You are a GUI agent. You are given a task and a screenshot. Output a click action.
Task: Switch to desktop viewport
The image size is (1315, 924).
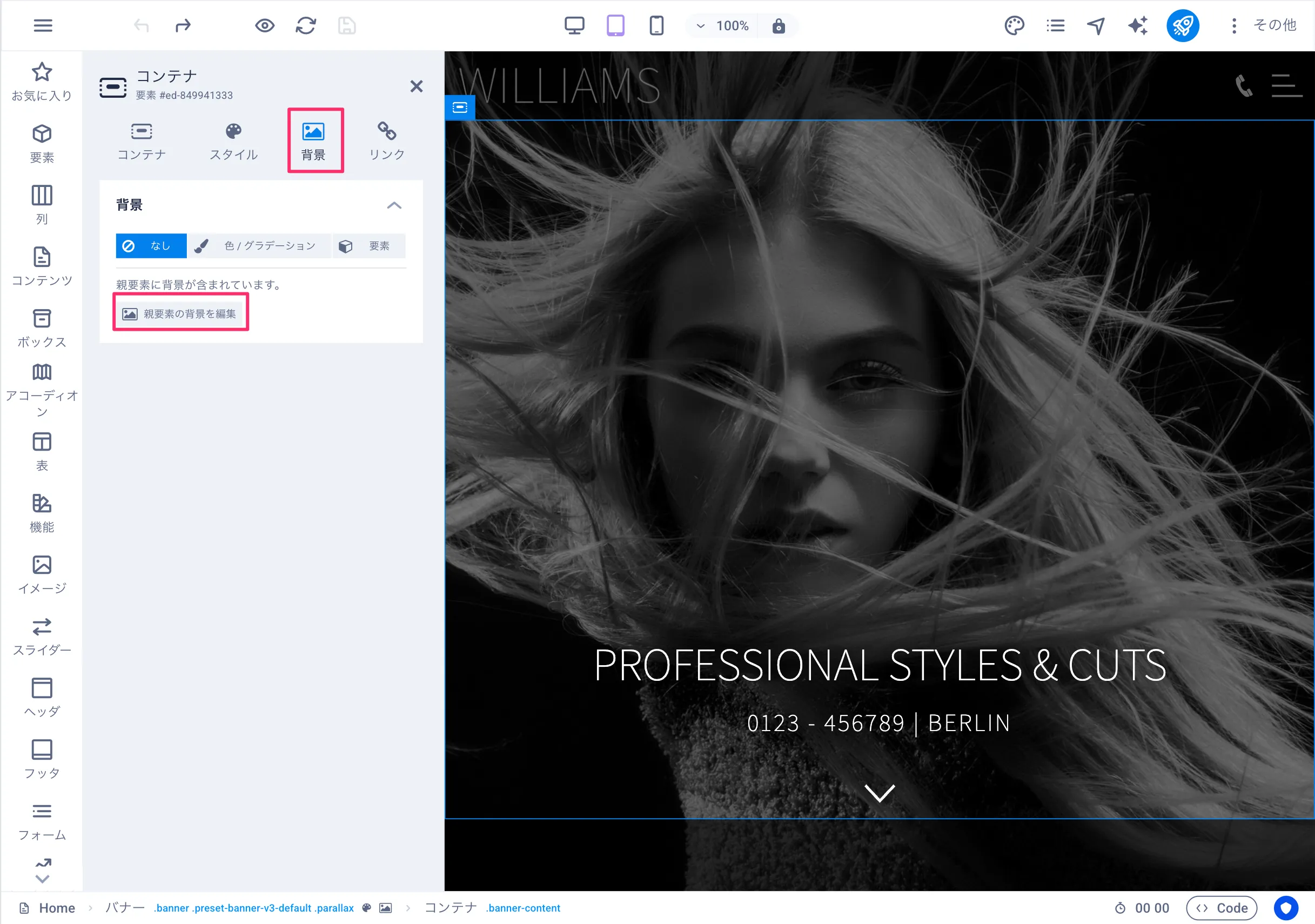tap(574, 26)
